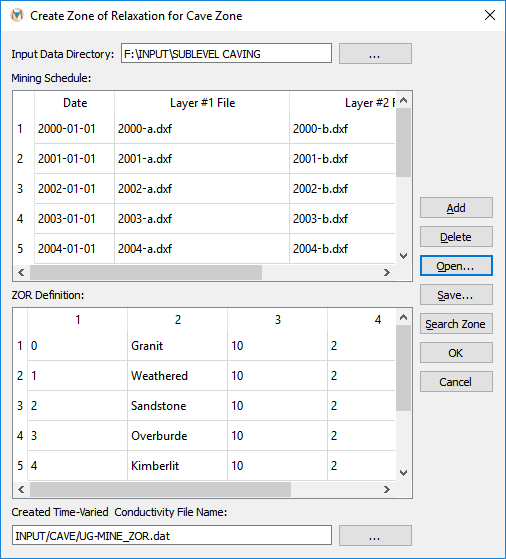Click left arrow of ZOR Definition horizontal scrollbar
The width and height of the screenshot is (506, 559).
(21, 489)
